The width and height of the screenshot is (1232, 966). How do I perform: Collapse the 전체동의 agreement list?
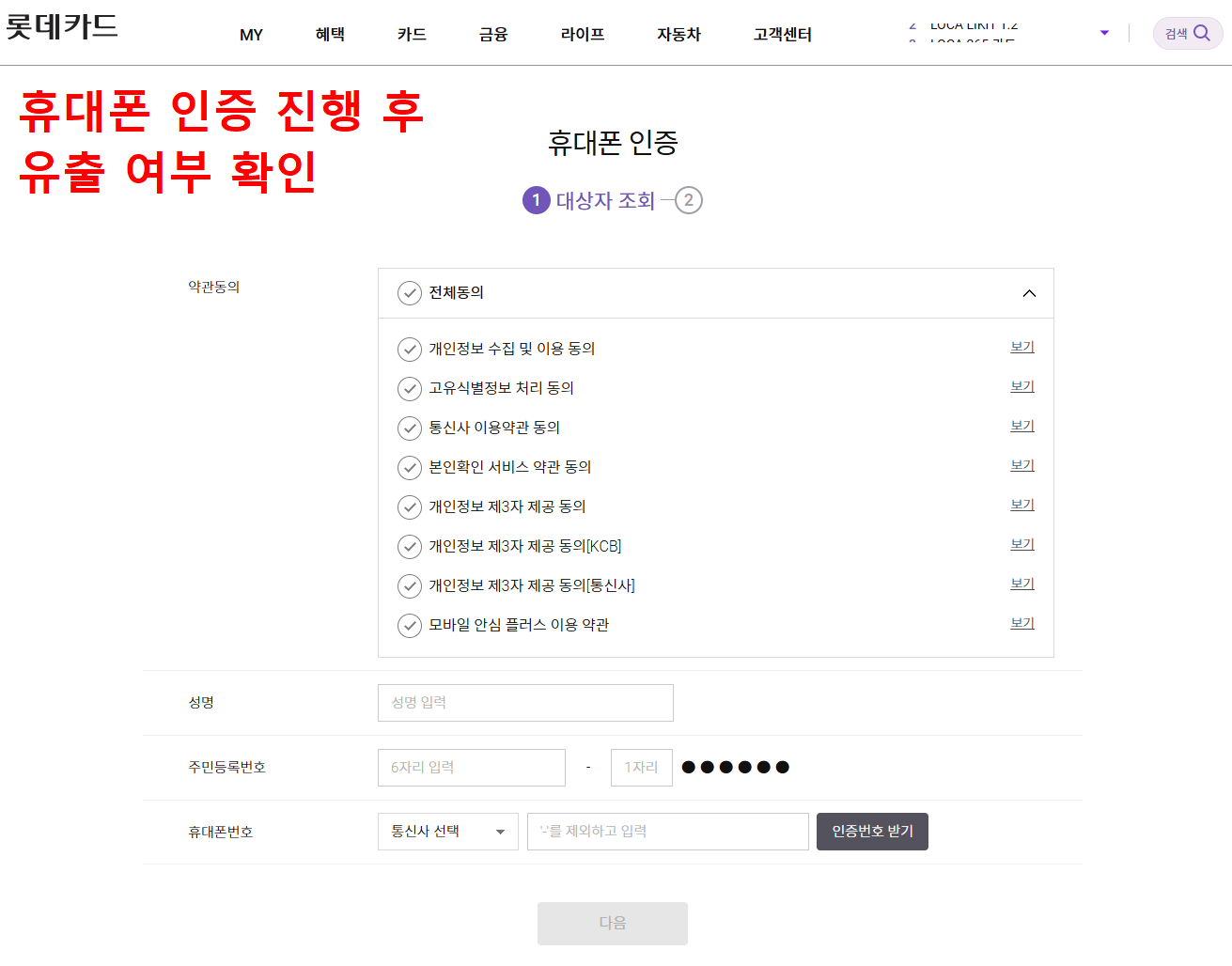[x=1029, y=293]
